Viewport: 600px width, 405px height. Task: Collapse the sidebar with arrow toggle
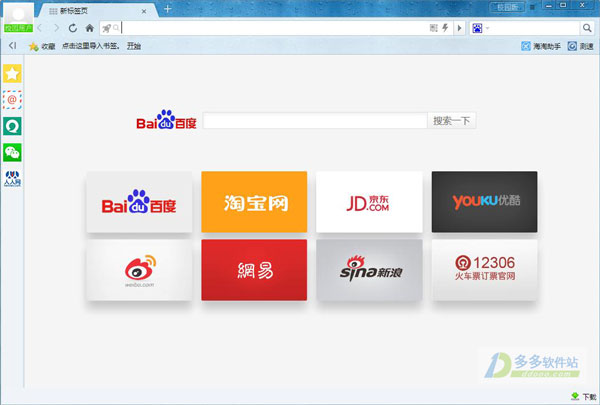click(12, 46)
